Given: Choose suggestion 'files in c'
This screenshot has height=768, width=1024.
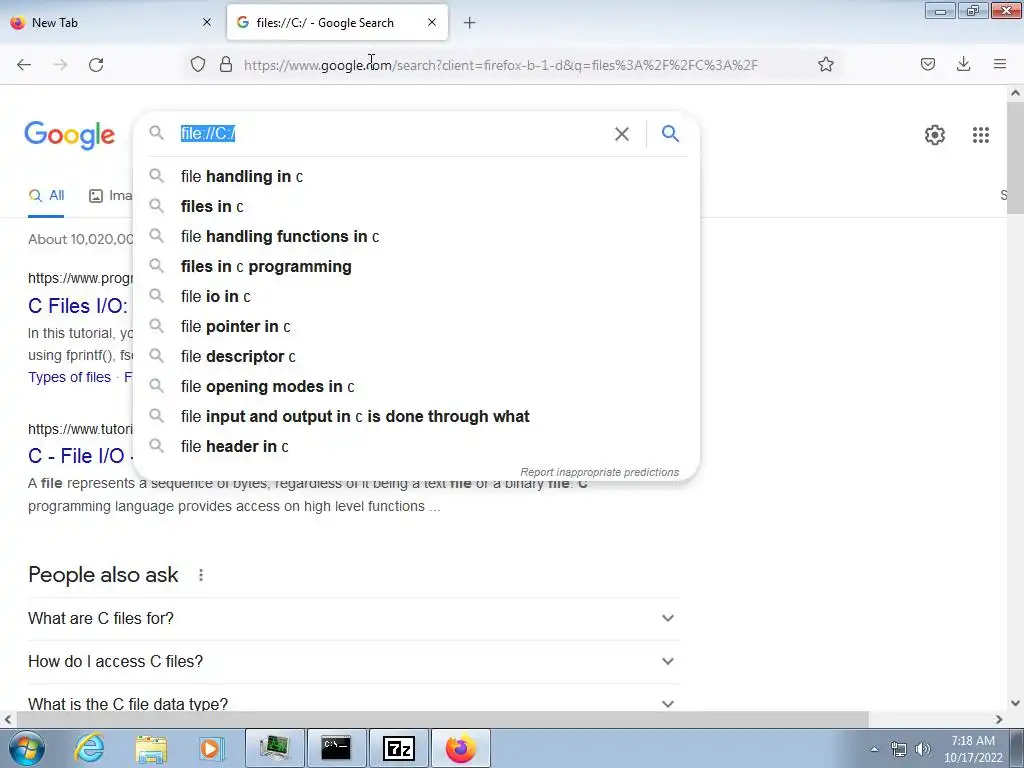Looking at the screenshot, I should [x=416, y=206].
